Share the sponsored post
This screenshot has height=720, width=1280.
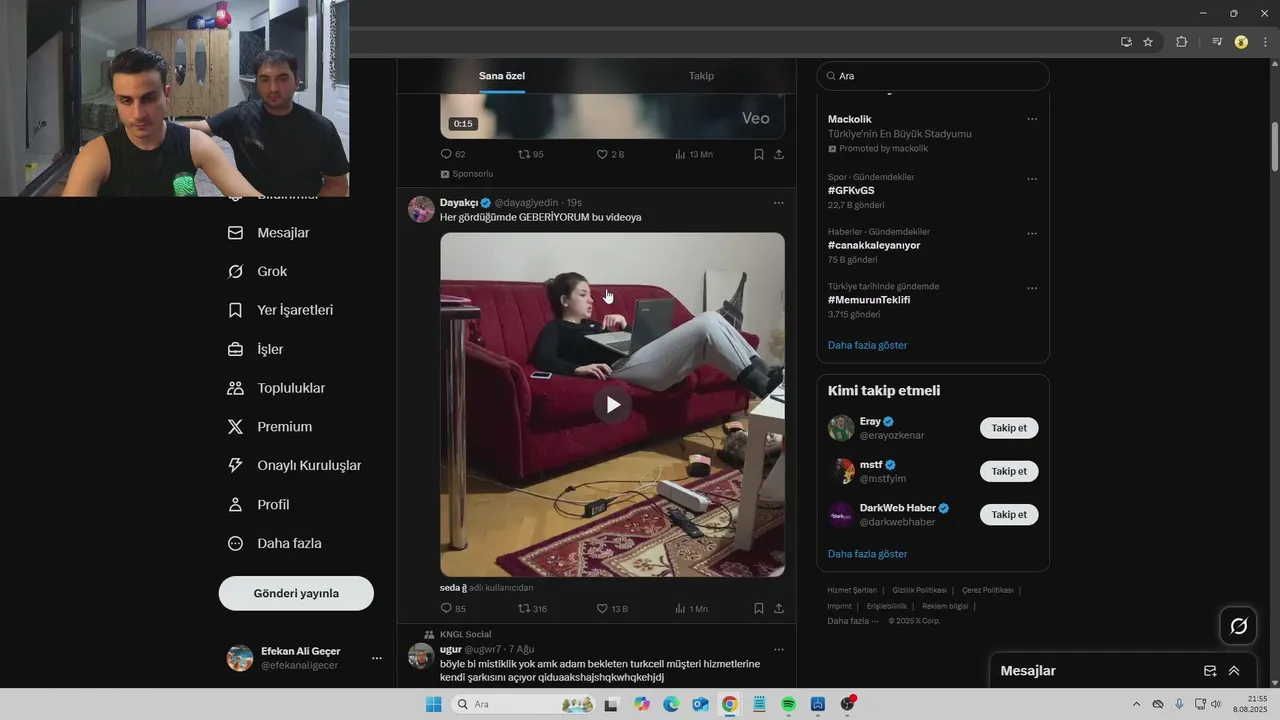(x=779, y=154)
